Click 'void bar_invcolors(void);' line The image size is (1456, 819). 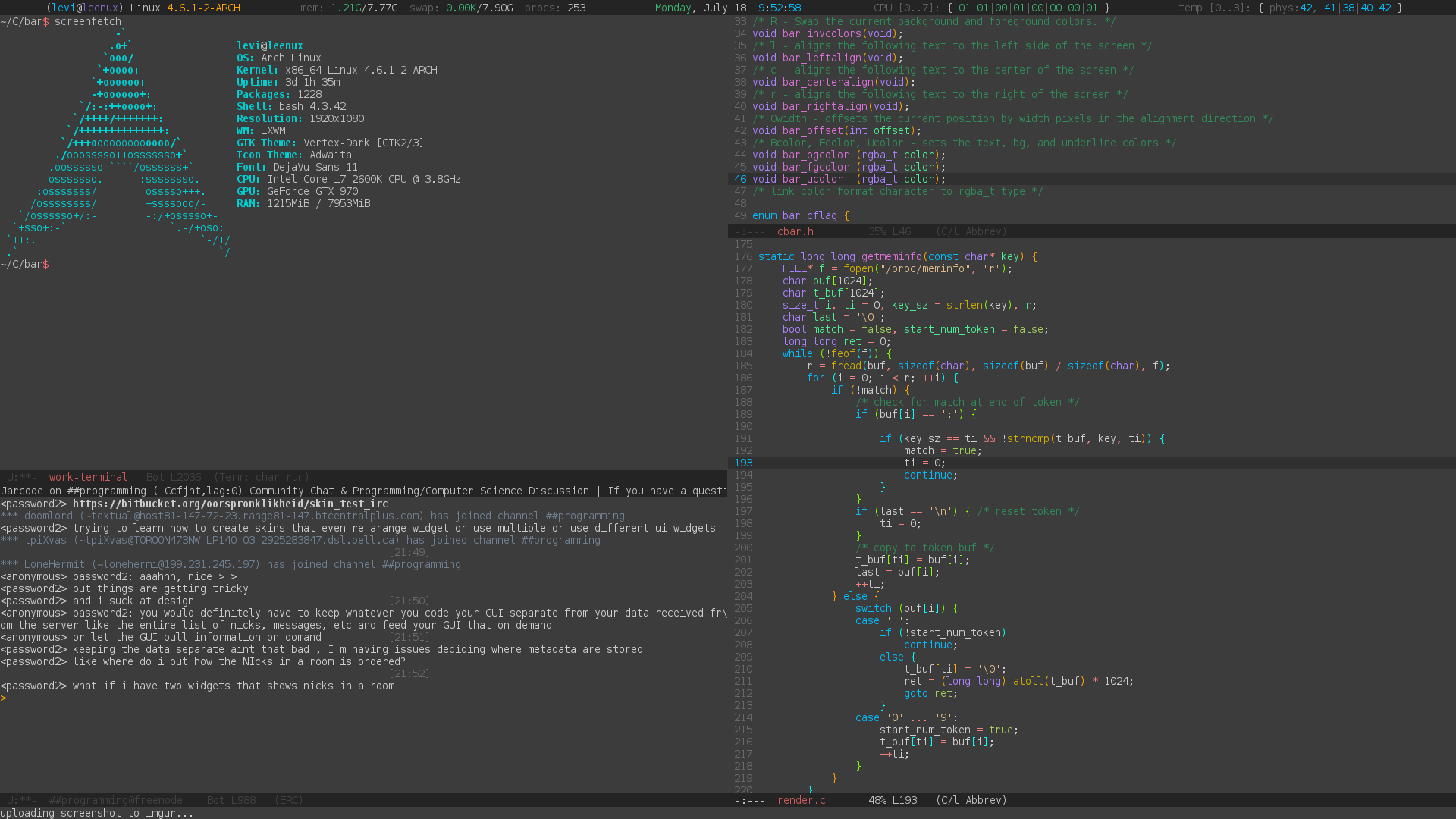click(828, 33)
